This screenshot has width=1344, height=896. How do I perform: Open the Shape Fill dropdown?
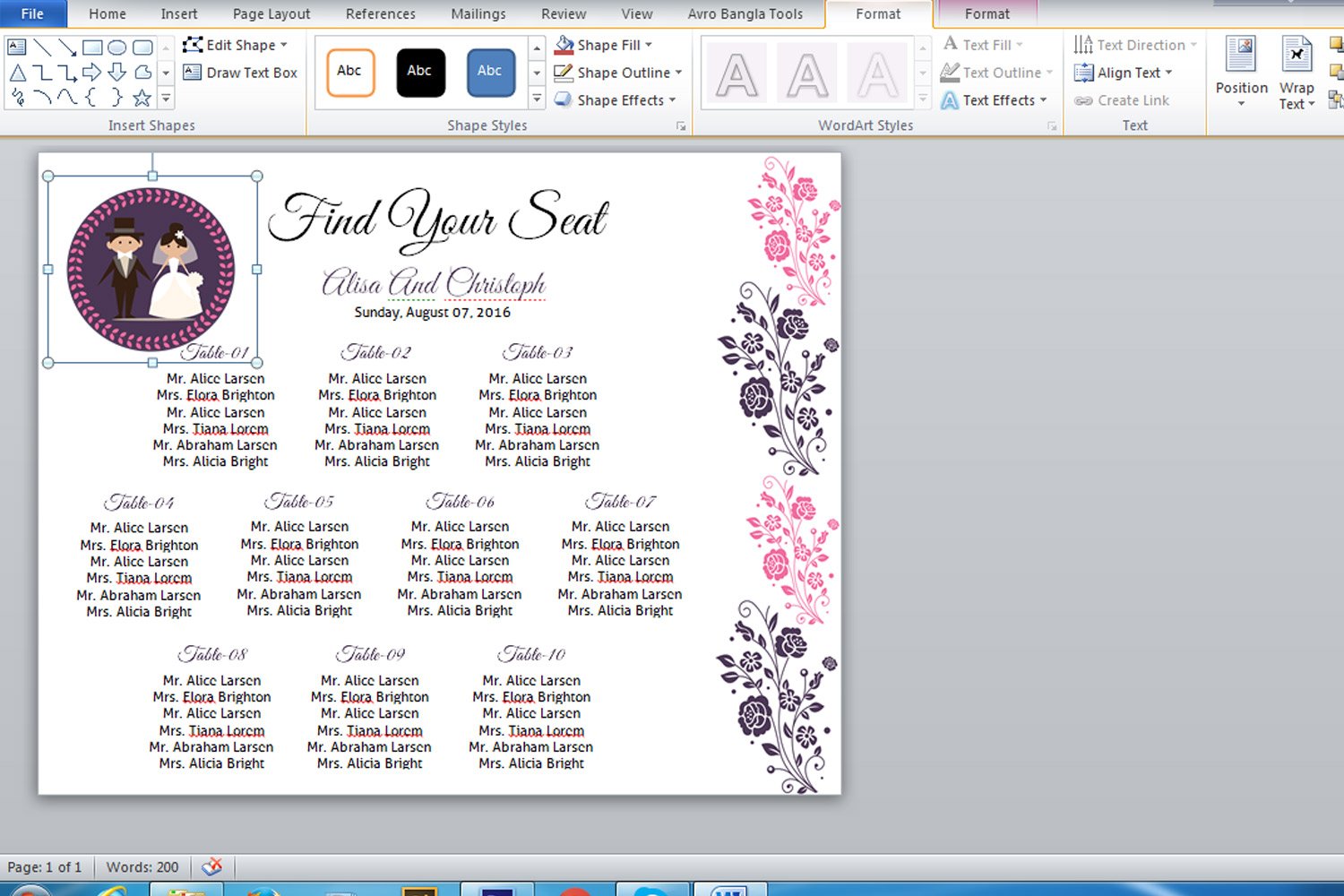(x=603, y=45)
